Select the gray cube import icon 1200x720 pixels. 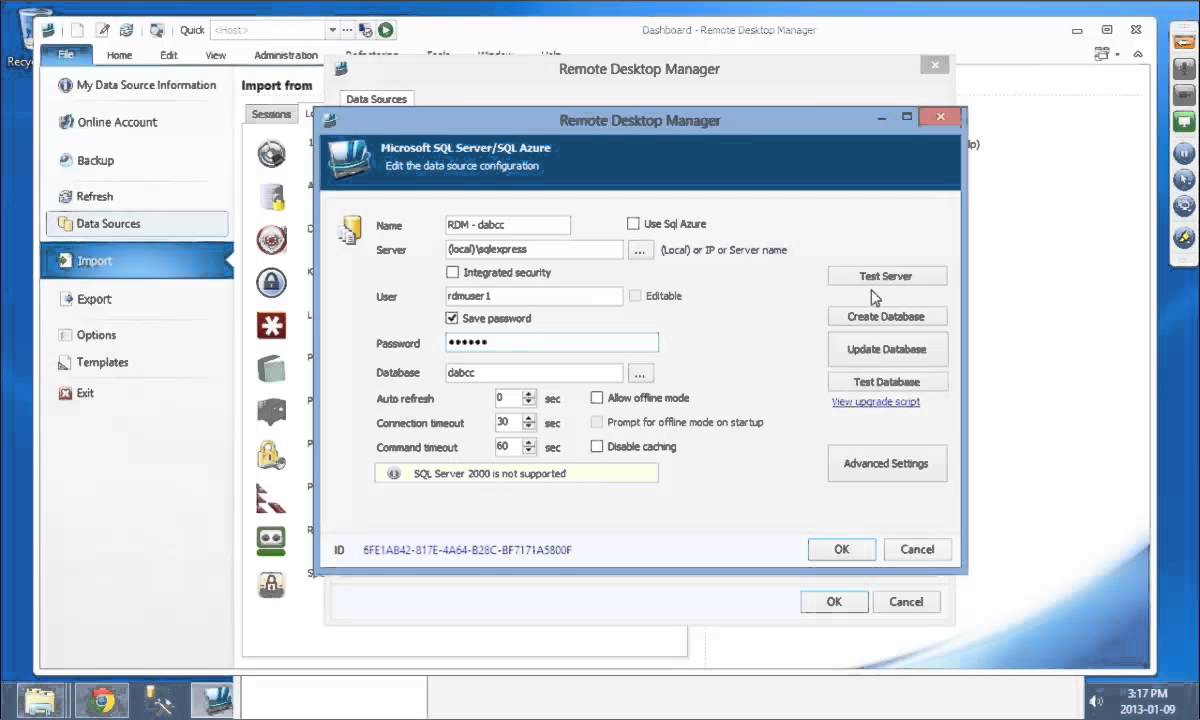click(x=271, y=368)
